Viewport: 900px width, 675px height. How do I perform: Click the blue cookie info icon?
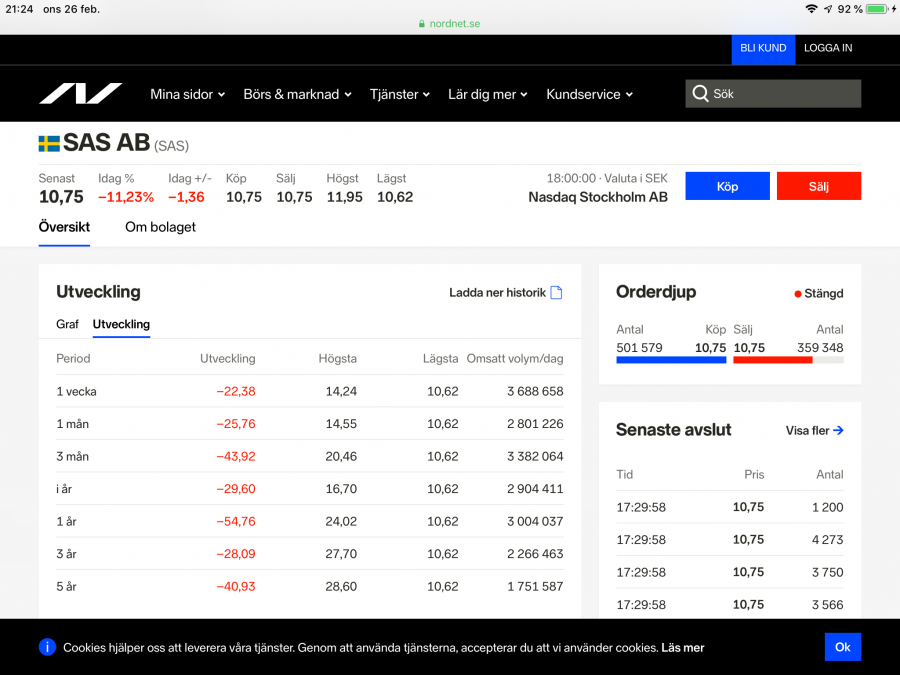pyautogui.click(x=47, y=647)
